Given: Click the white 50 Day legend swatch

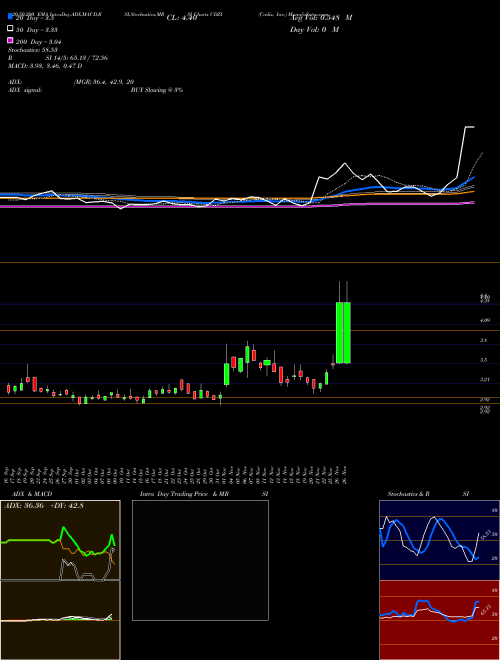Looking at the screenshot, I should (x=10, y=29).
